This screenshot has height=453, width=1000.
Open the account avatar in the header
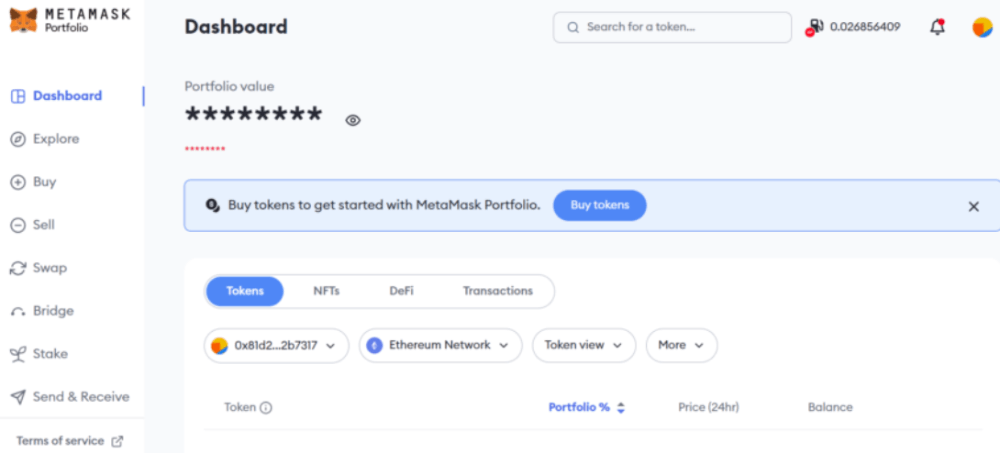[x=982, y=27]
